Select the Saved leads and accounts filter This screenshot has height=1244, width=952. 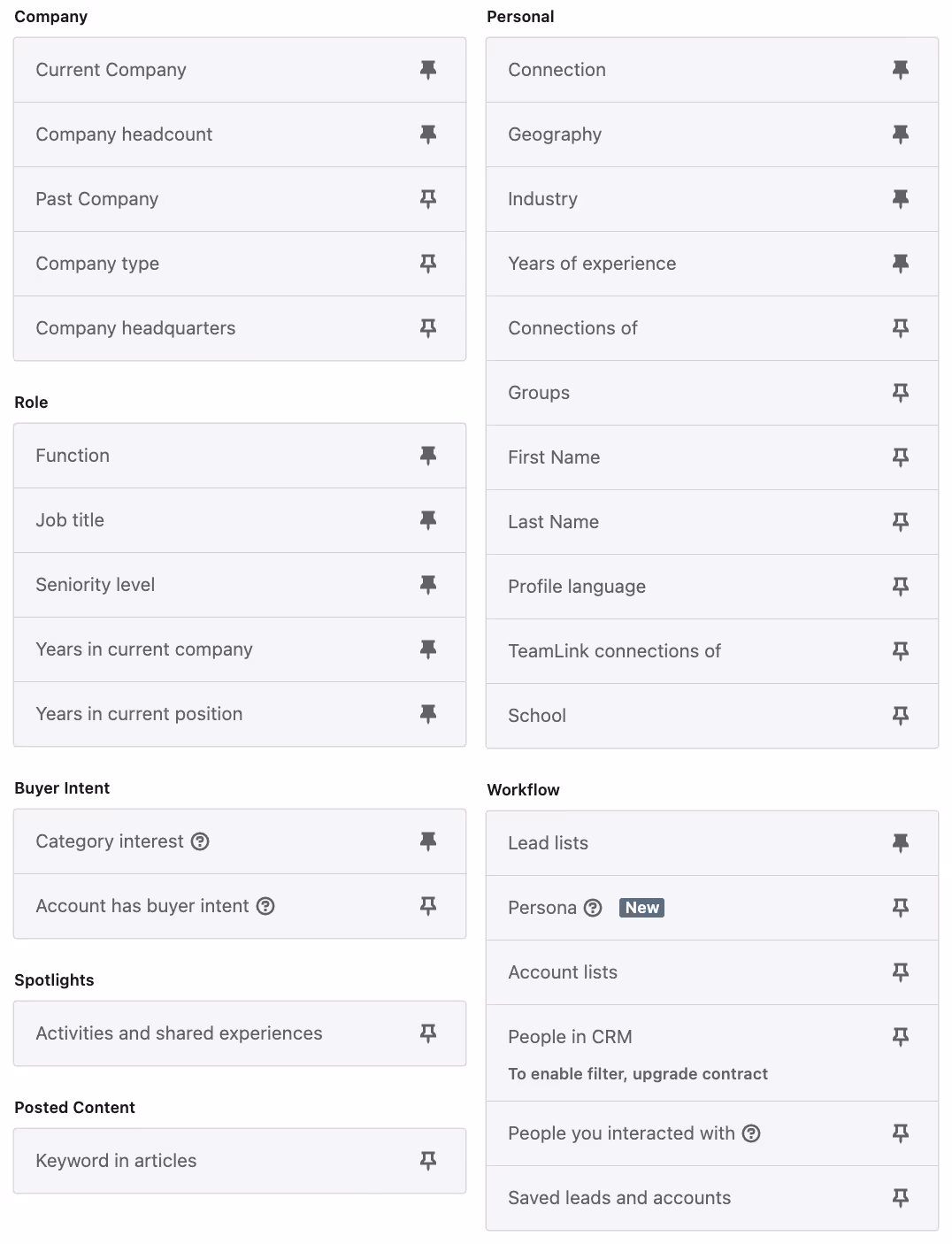pyautogui.click(x=712, y=1198)
